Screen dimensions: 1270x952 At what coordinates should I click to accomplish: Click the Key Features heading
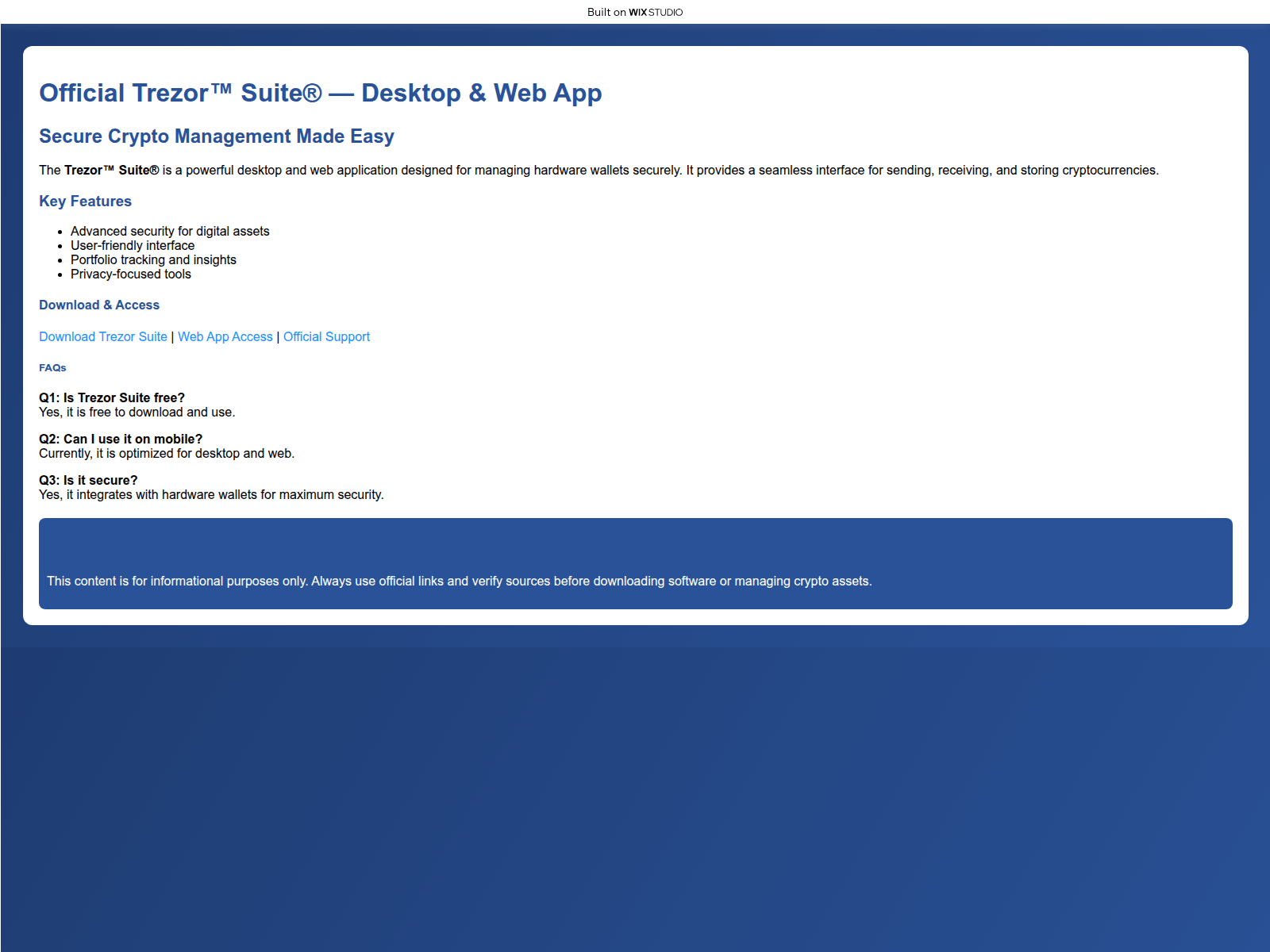[x=85, y=202]
